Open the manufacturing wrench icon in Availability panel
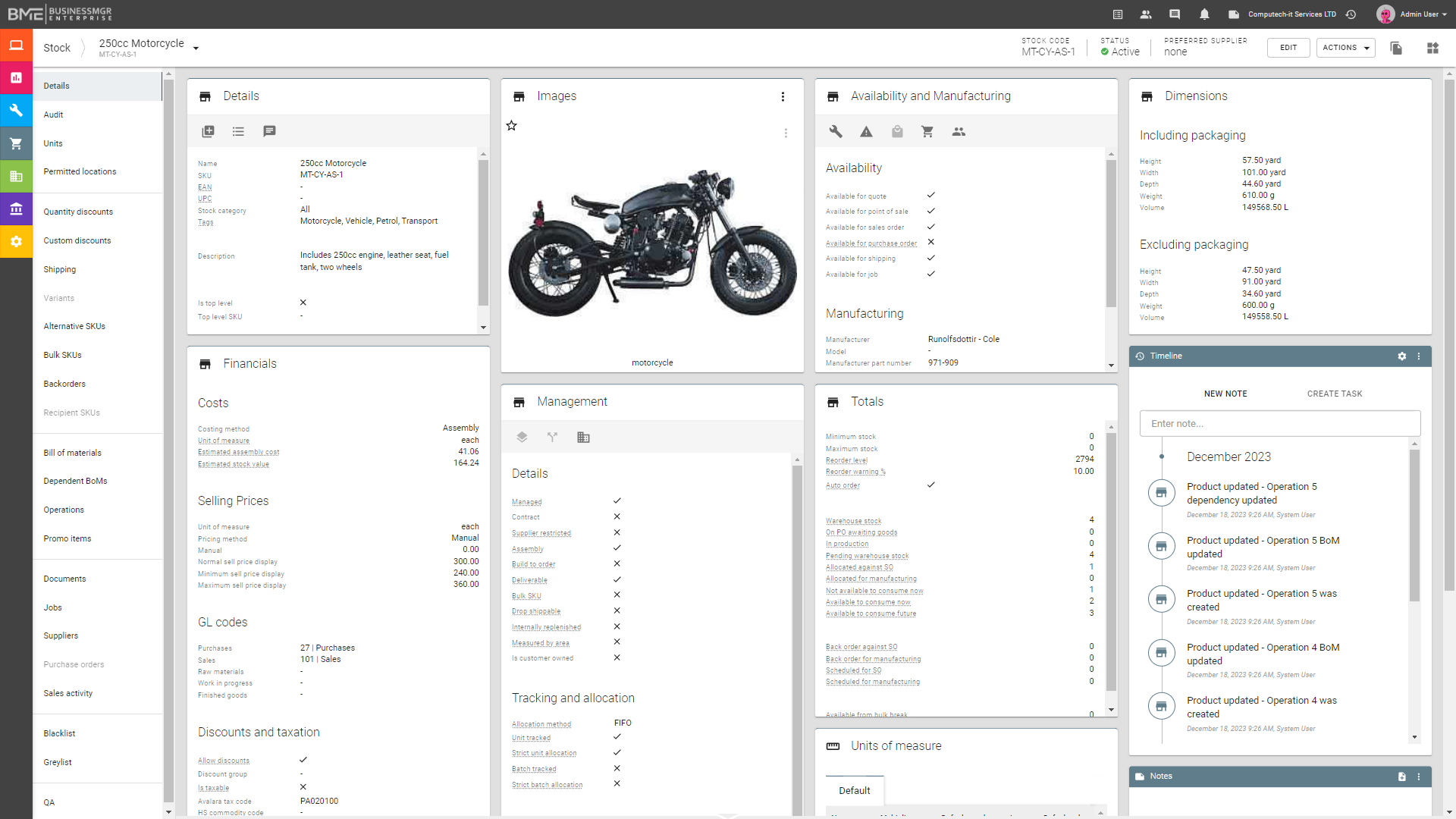Screen dimensions: 1456x819 (x=835, y=131)
